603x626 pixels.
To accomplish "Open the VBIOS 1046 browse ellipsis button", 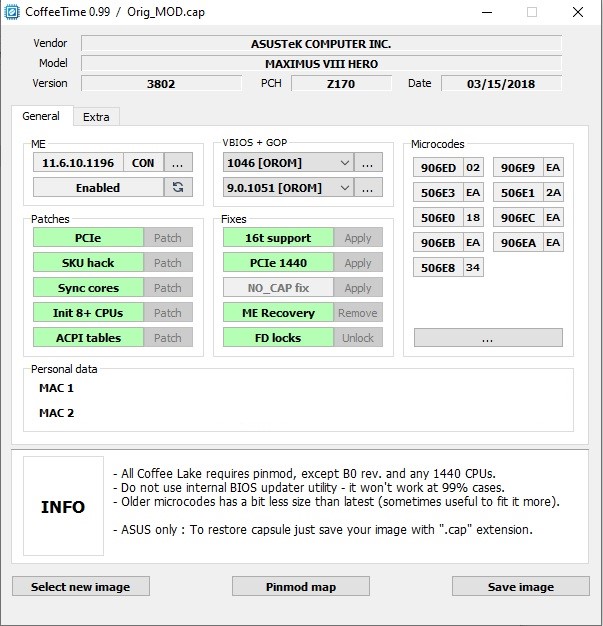I will pos(368,162).
